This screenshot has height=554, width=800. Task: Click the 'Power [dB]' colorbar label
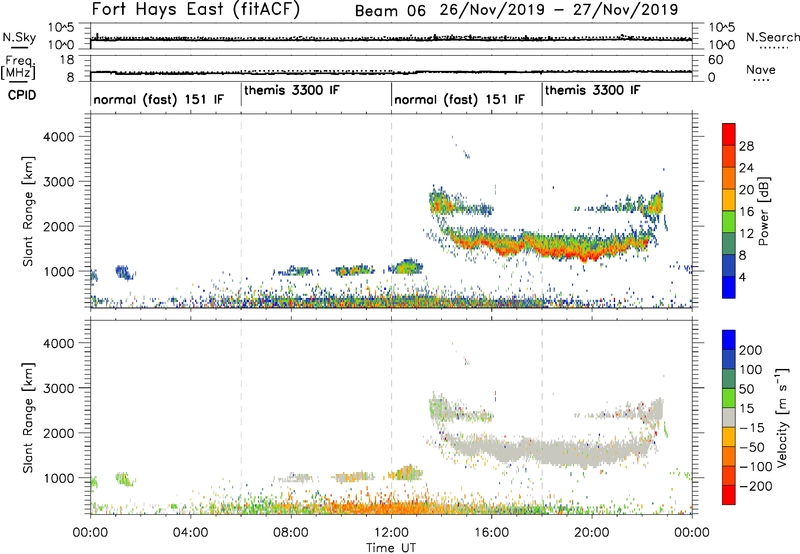764,211
